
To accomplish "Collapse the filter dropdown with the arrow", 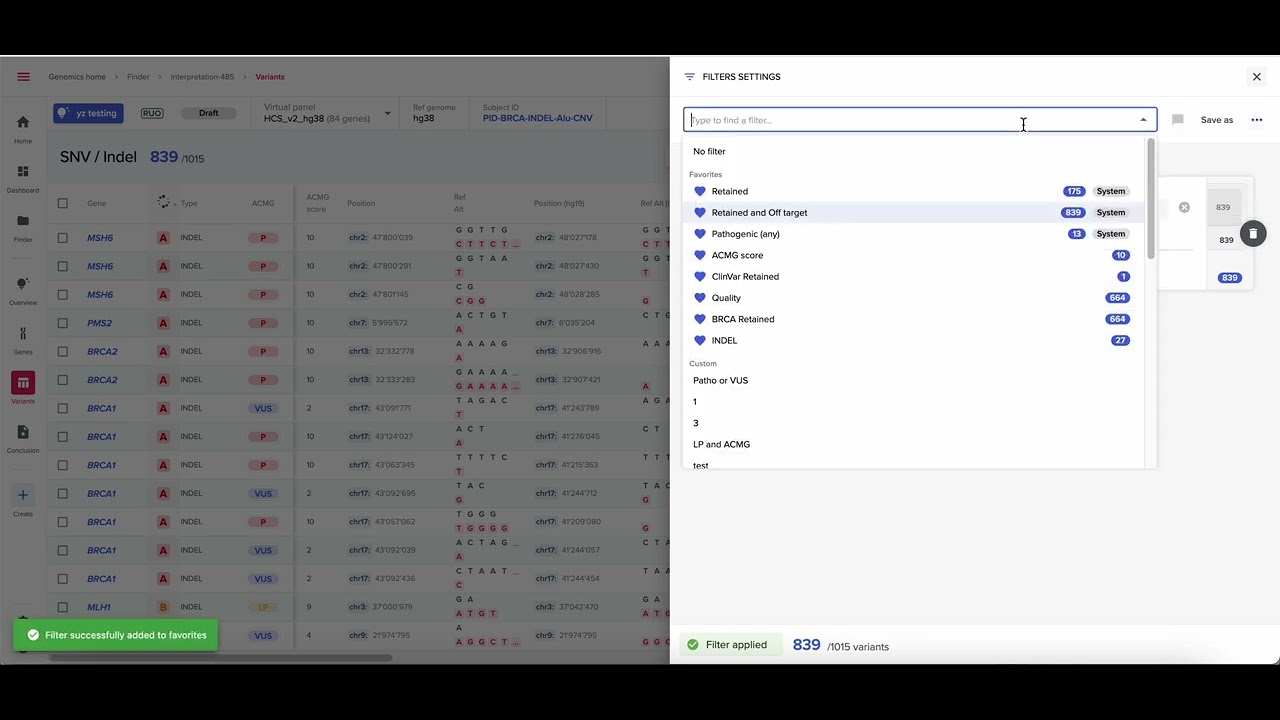I will point(1143,120).
